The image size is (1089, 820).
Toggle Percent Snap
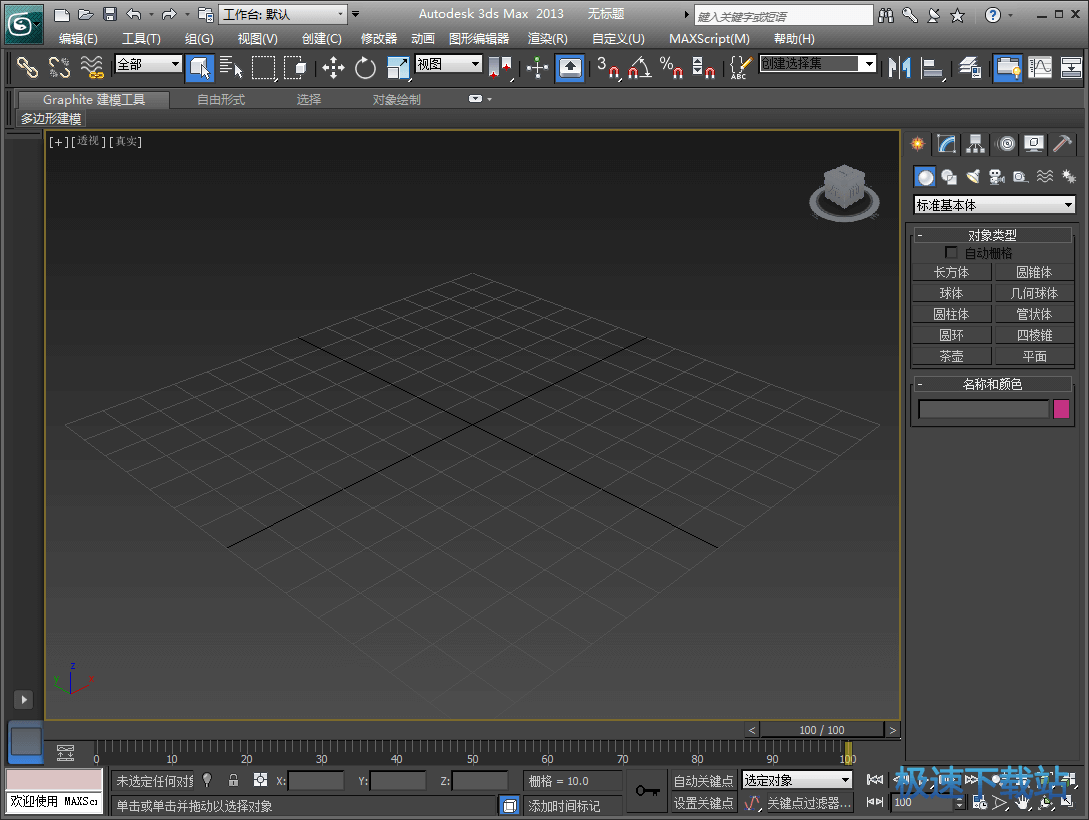click(x=672, y=67)
